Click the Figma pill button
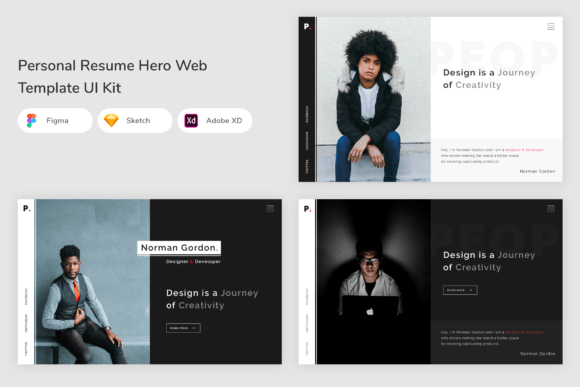This screenshot has height=387, width=580. 55,121
